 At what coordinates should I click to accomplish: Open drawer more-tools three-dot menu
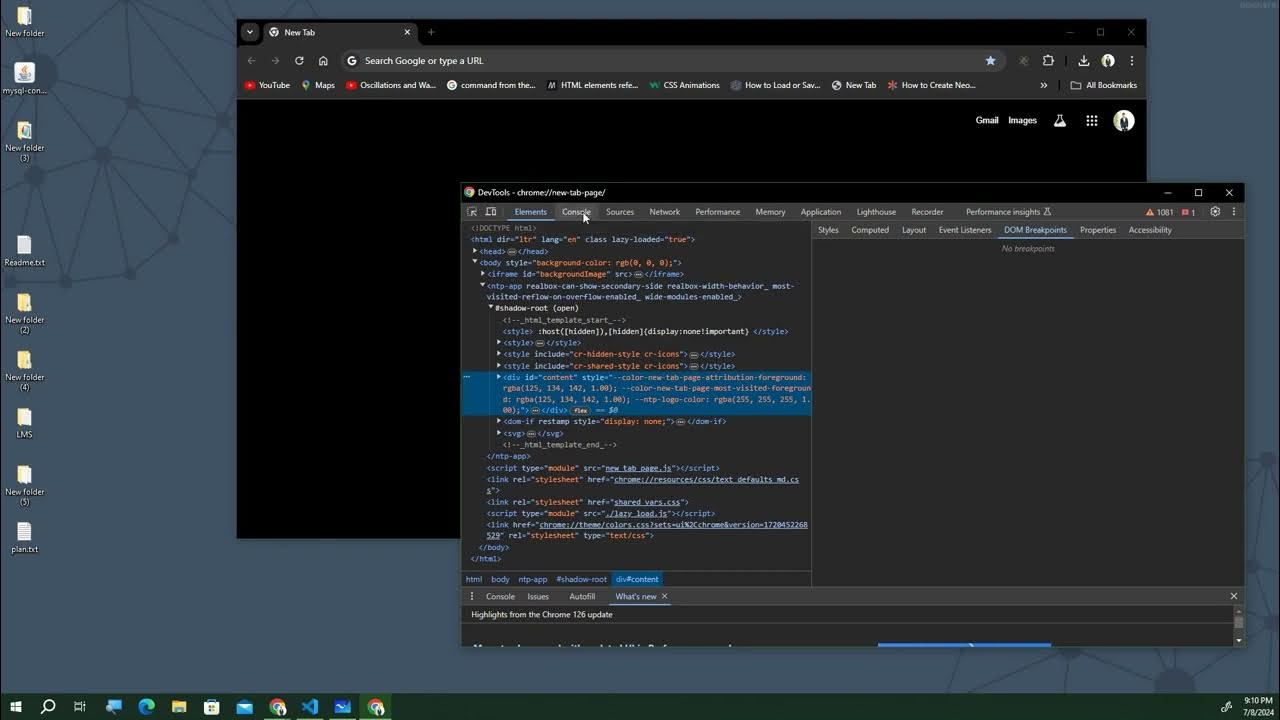[x=472, y=596]
